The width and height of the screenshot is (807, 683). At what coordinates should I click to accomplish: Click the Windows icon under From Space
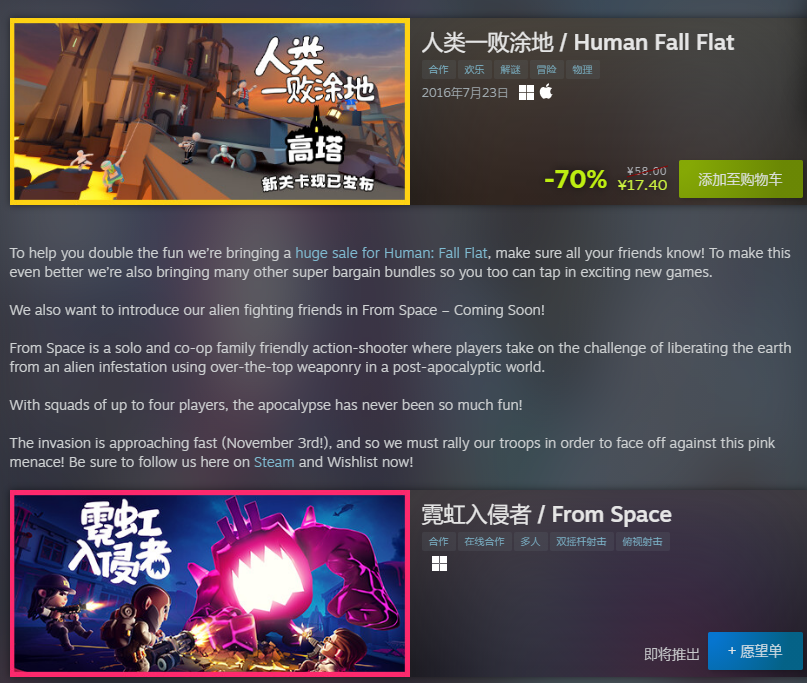point(439,564)
